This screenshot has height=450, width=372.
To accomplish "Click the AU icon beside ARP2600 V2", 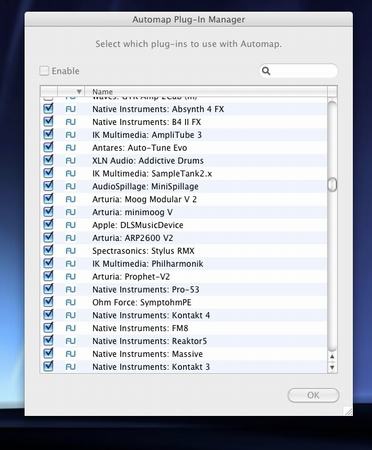I will [71, 238].
